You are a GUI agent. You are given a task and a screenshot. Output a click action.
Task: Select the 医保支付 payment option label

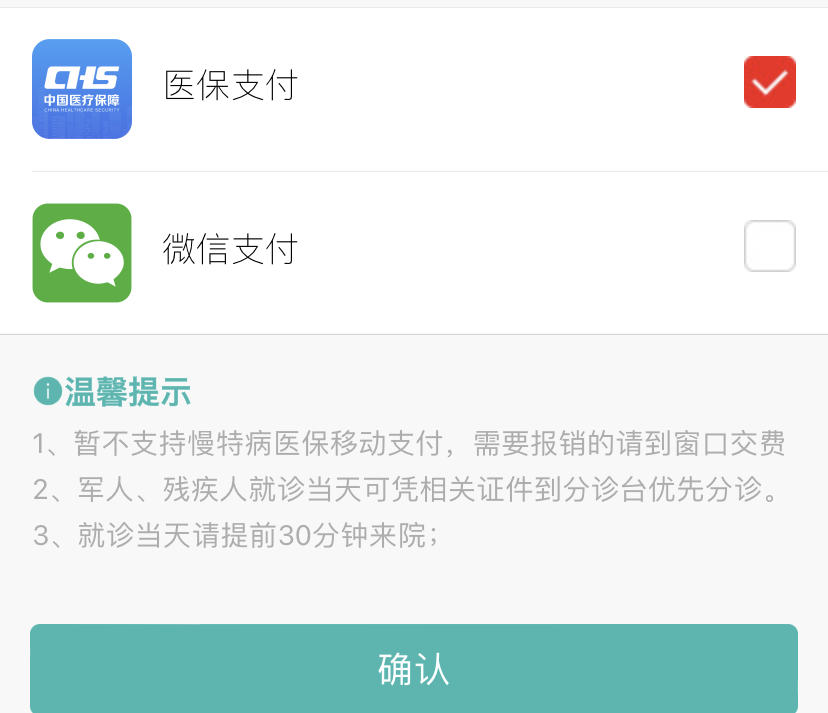point(231,85)
